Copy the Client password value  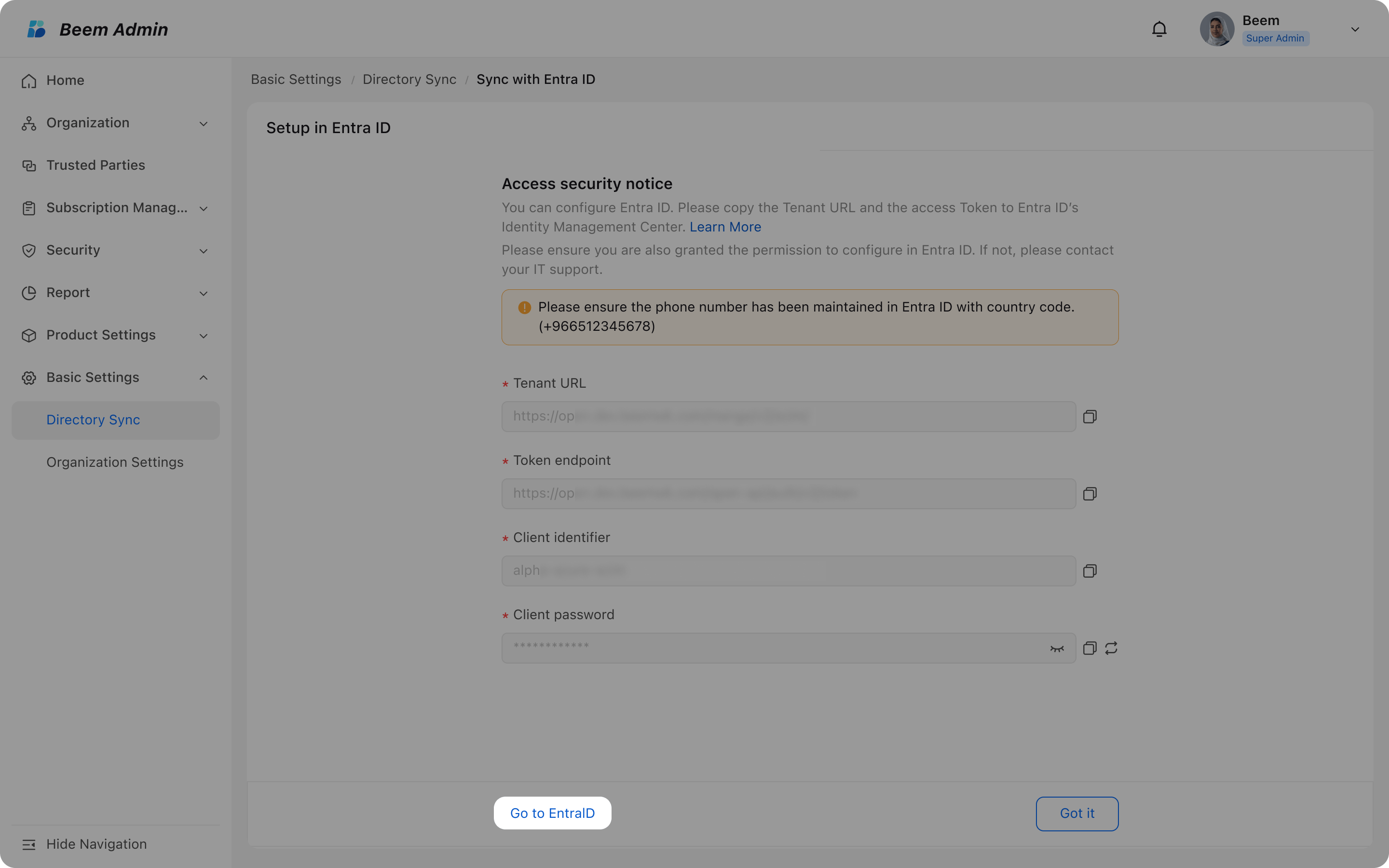tap(1090, 648)
